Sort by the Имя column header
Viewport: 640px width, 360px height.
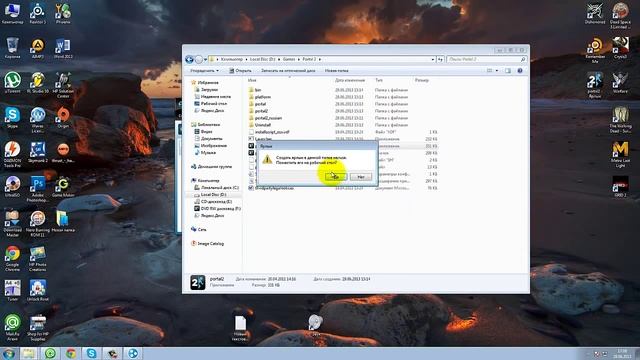[x=252, y=80]
